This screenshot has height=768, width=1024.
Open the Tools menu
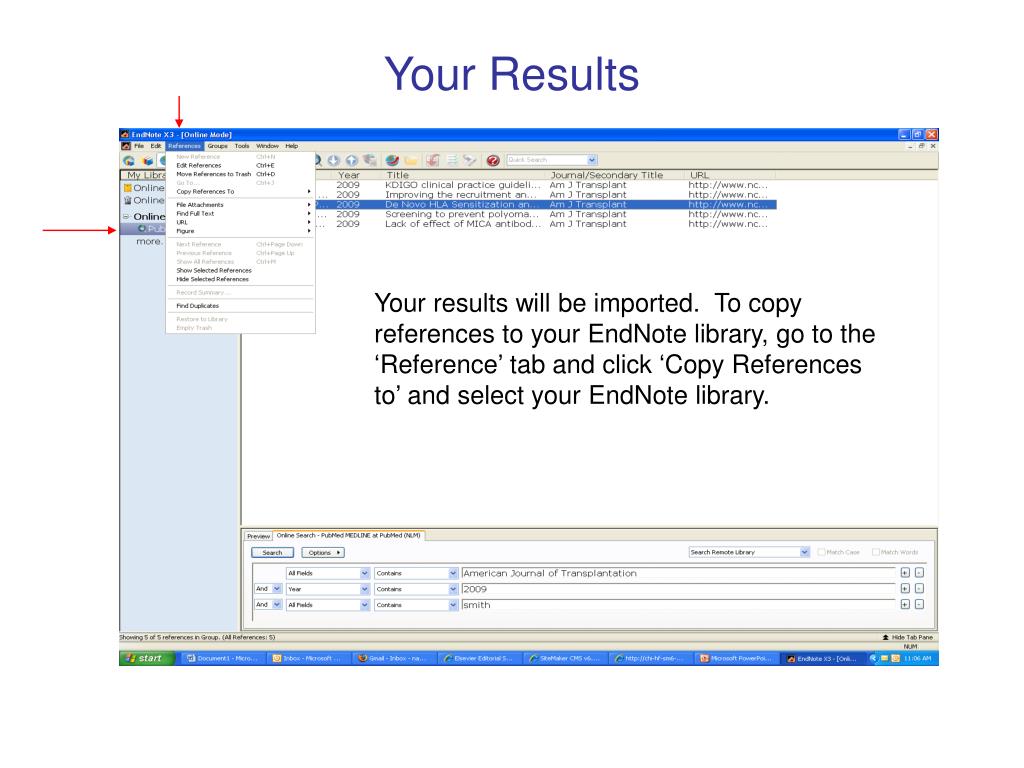coord(242,146)
